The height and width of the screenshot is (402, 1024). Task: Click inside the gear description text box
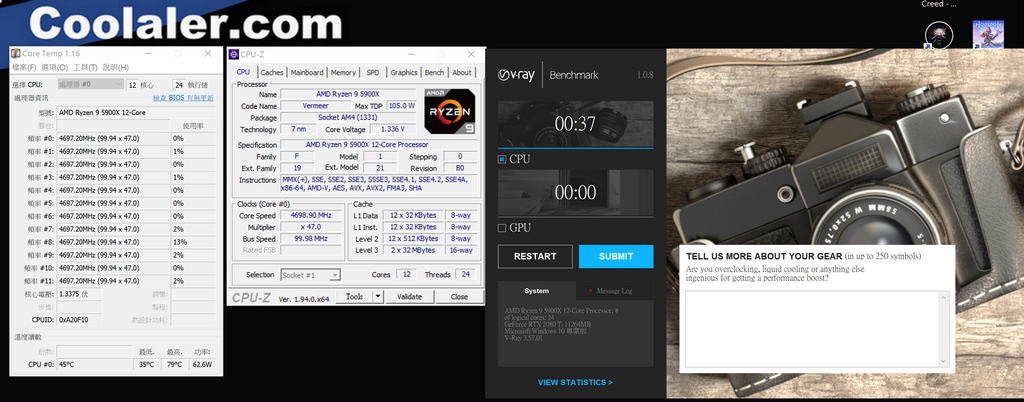(812, 329)
